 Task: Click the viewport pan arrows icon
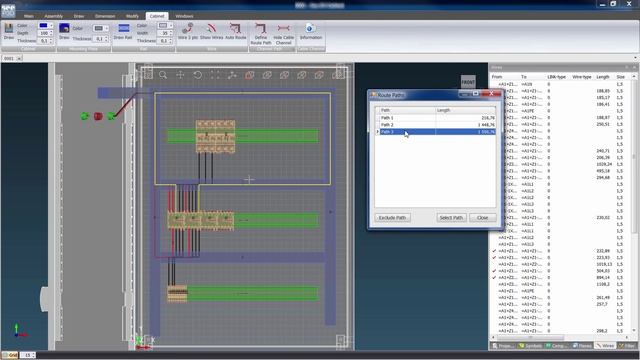[180, 75]
